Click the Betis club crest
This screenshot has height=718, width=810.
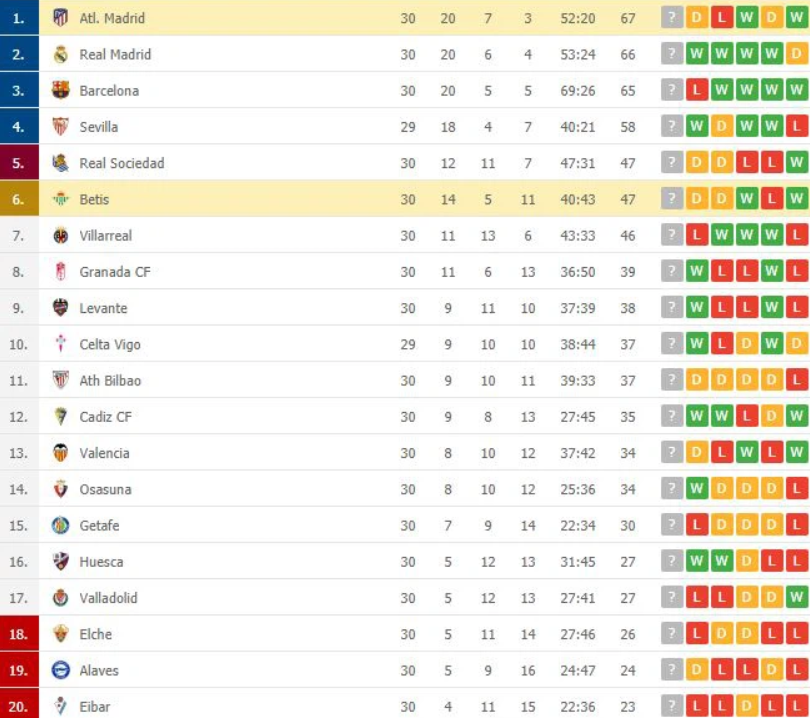point(61,199)
